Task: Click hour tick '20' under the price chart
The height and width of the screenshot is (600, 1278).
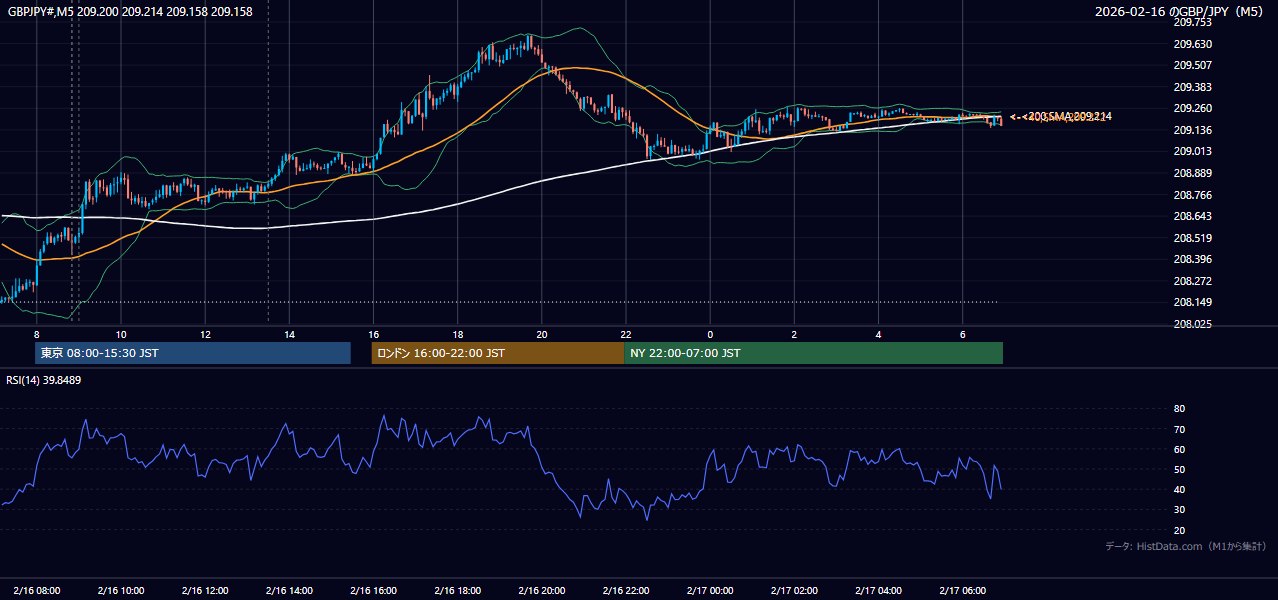Action: tap(541, 334)
